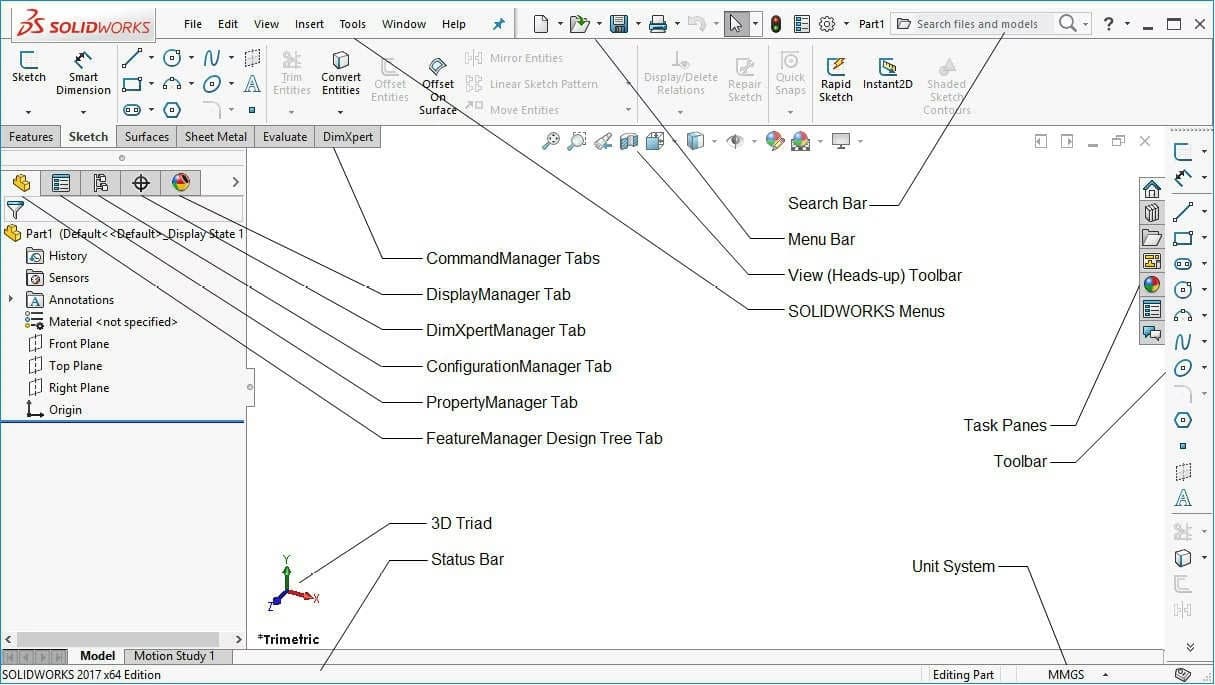Expand the right vertical toolbar's overflow chevrons
The width and height of the screenshot is (1215, 685).
pyautogui.click(x=1190, y=647)
